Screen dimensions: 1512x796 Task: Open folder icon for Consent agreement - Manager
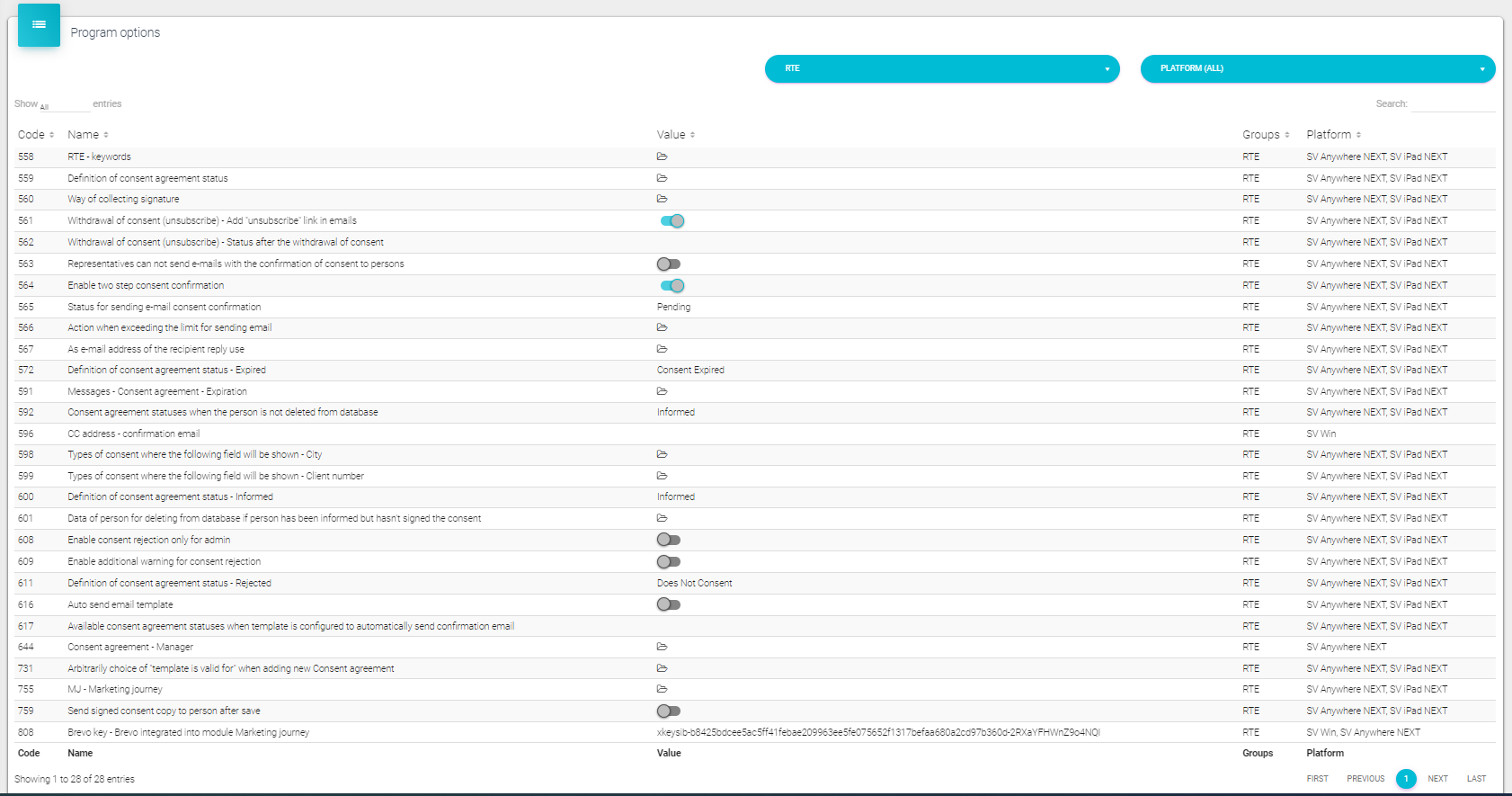662,647
